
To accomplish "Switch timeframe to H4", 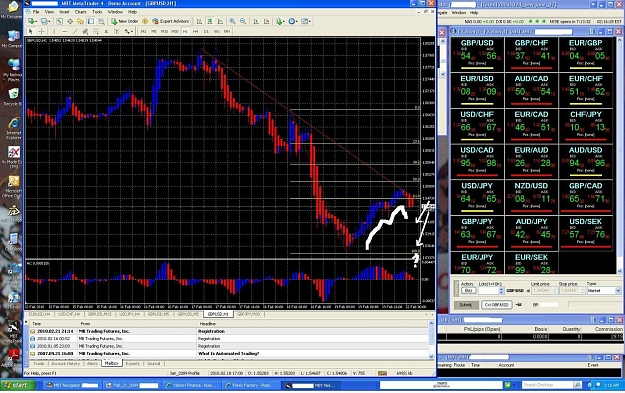I will click(195, 31).
